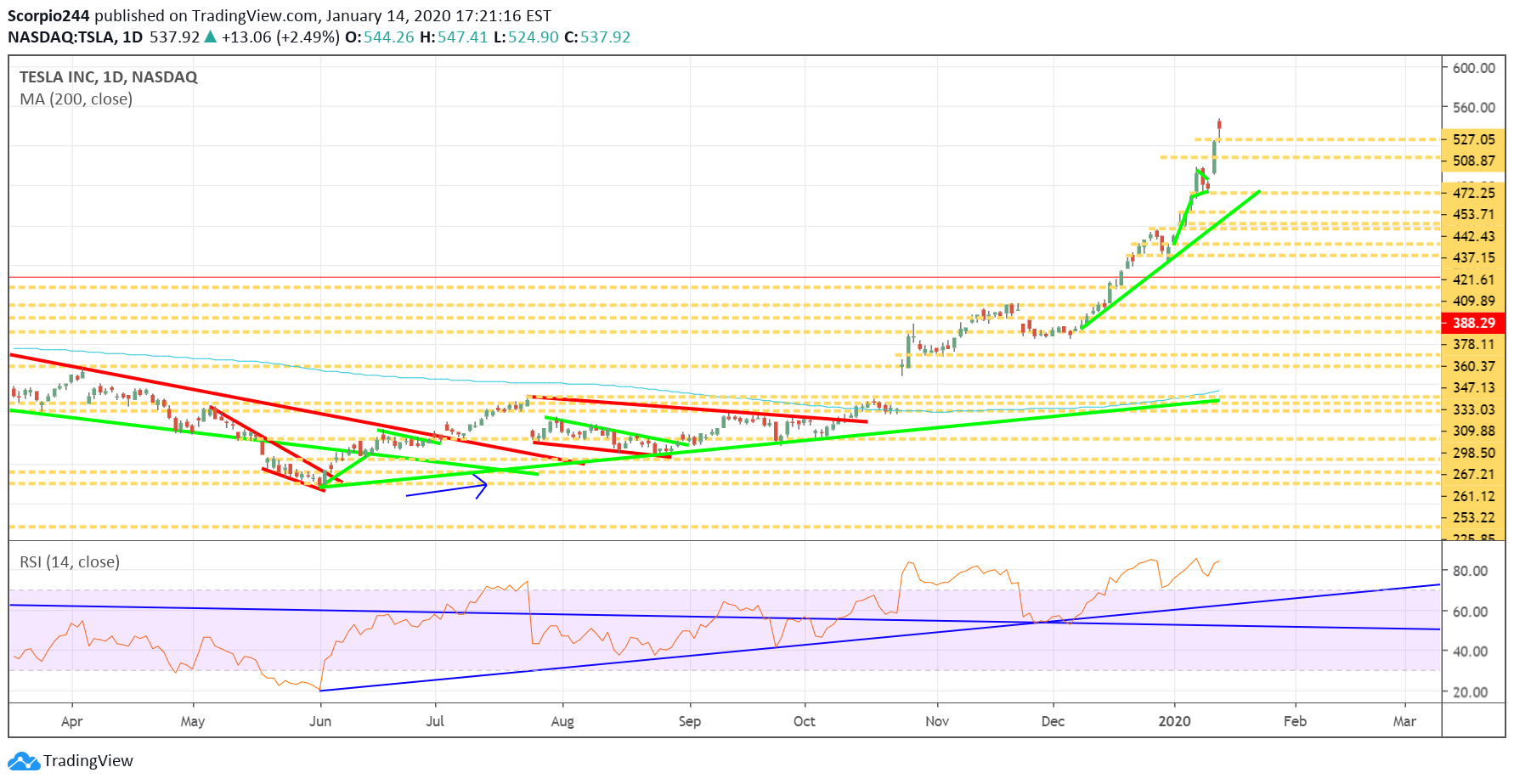The image size is (1514, 784).
Task: Select the 333.03 price level label
Action: [x=1473, y=409]
